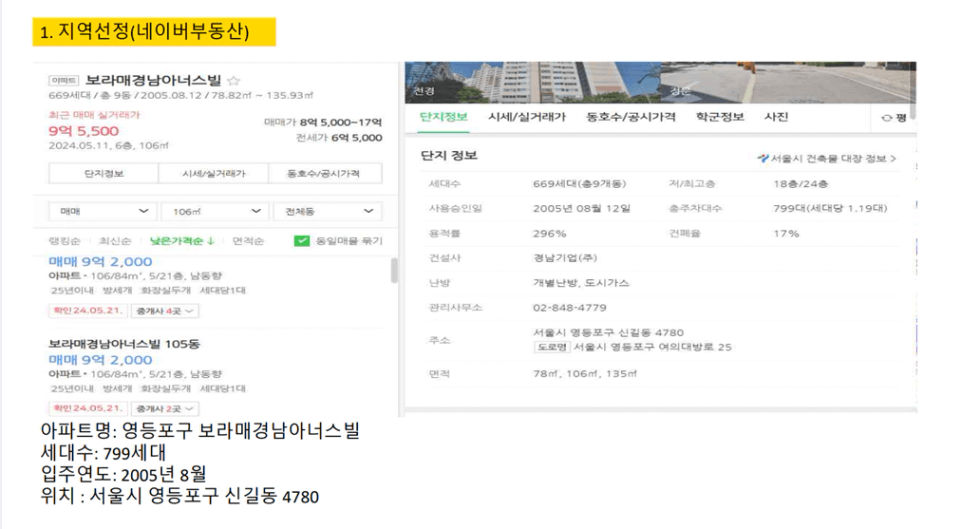Click 경남기업(주) builder value
This screenshot has width=961, height=529.
[564, 258]
